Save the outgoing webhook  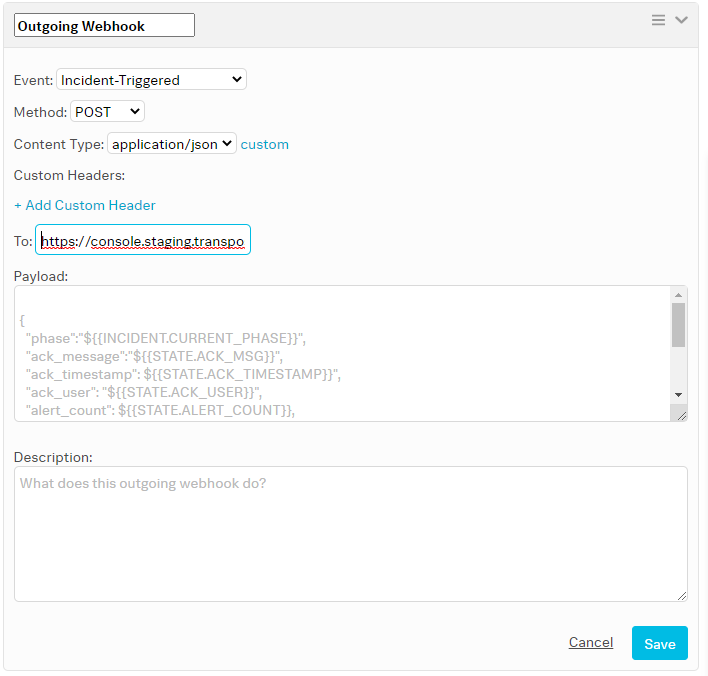point(659,644)
